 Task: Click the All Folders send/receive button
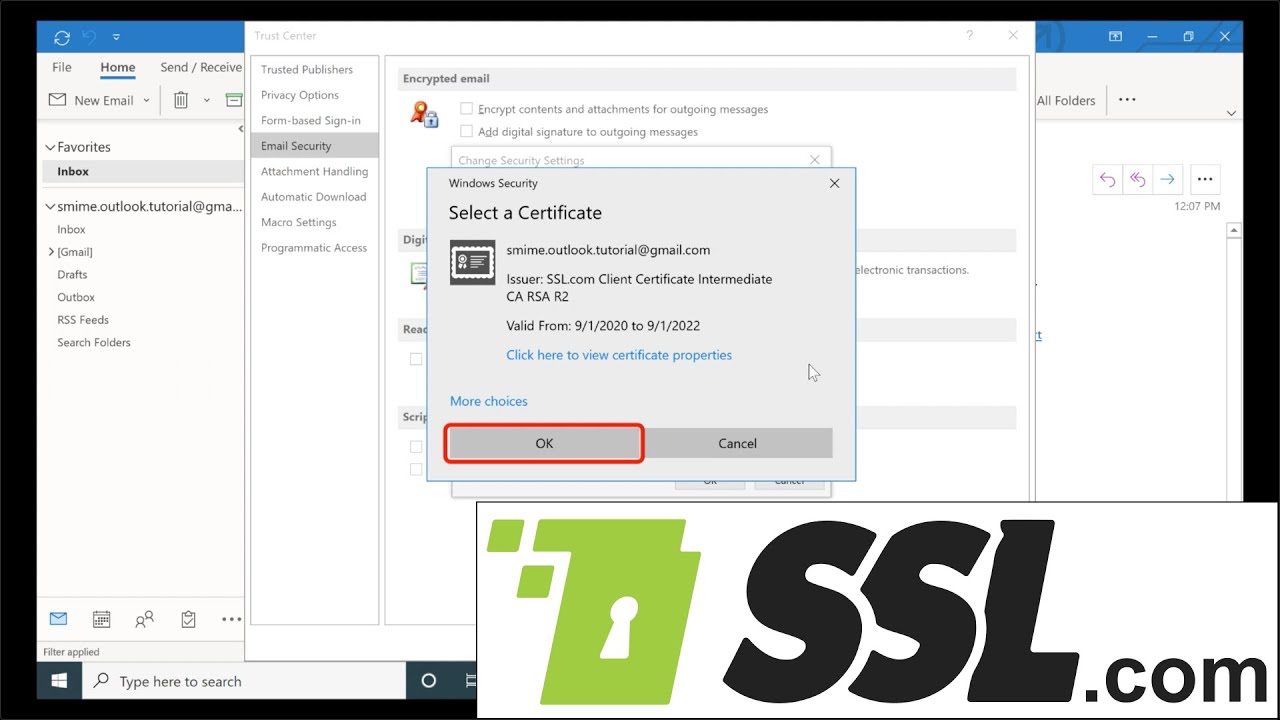pos(1066,100)
